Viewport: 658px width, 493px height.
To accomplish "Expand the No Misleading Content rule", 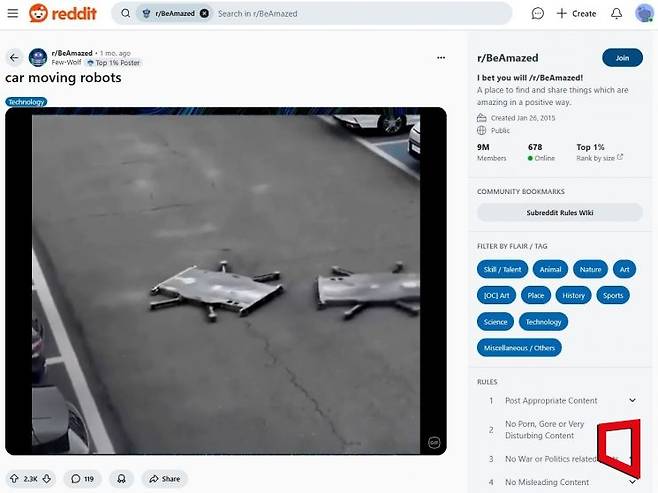I will (632, 482).
